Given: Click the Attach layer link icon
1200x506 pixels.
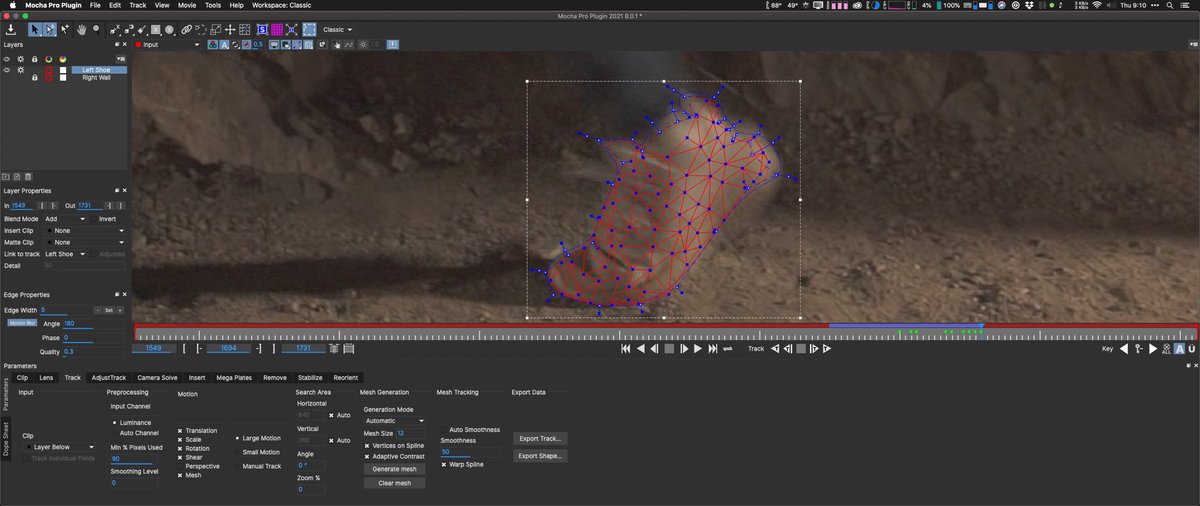Looking at the screenshot, I should pyautogui.click(x=186, y=29).
